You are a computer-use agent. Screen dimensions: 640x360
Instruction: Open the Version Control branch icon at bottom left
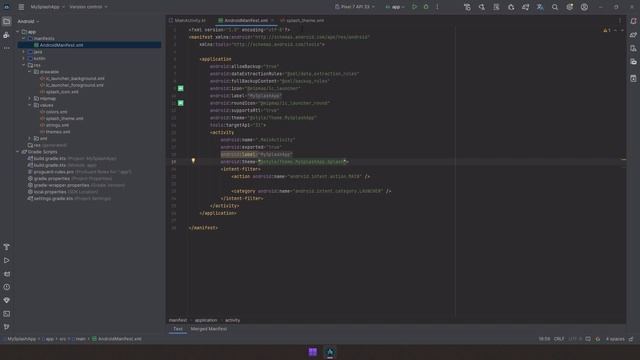click(7, 327)
